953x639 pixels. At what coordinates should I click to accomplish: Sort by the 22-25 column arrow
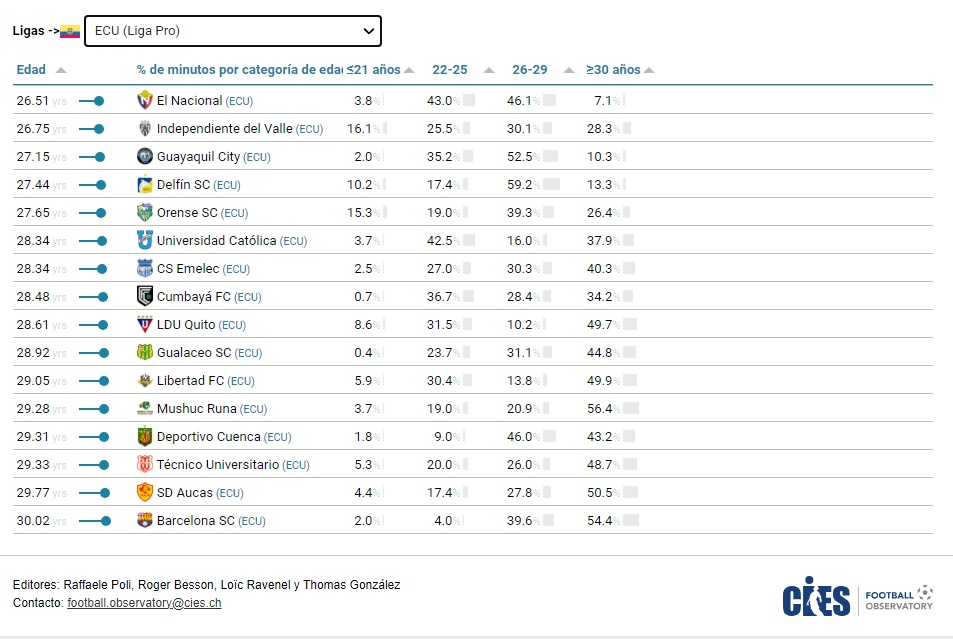click(489, 70)
